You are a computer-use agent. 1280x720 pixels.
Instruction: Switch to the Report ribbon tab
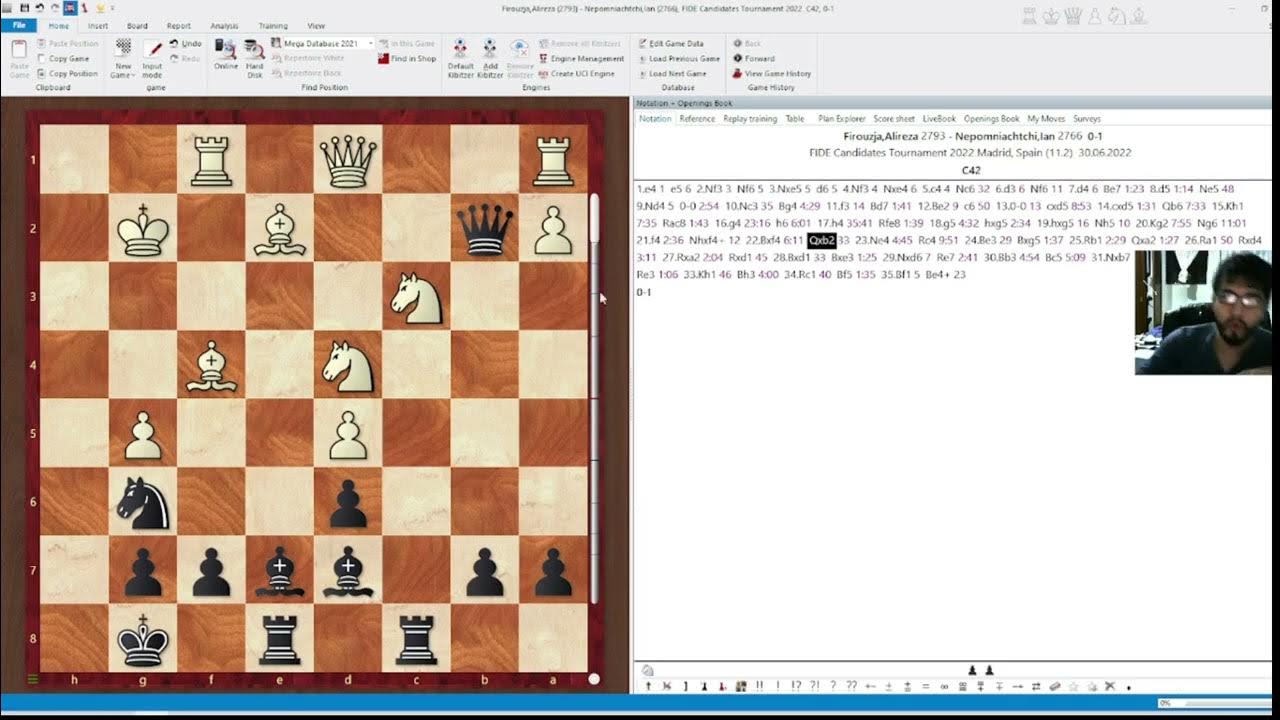tap(179, 26)
